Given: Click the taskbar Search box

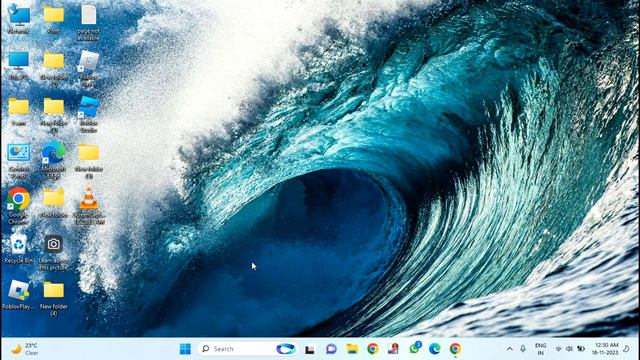Looking at the screenshot, I should coord(247,349).
